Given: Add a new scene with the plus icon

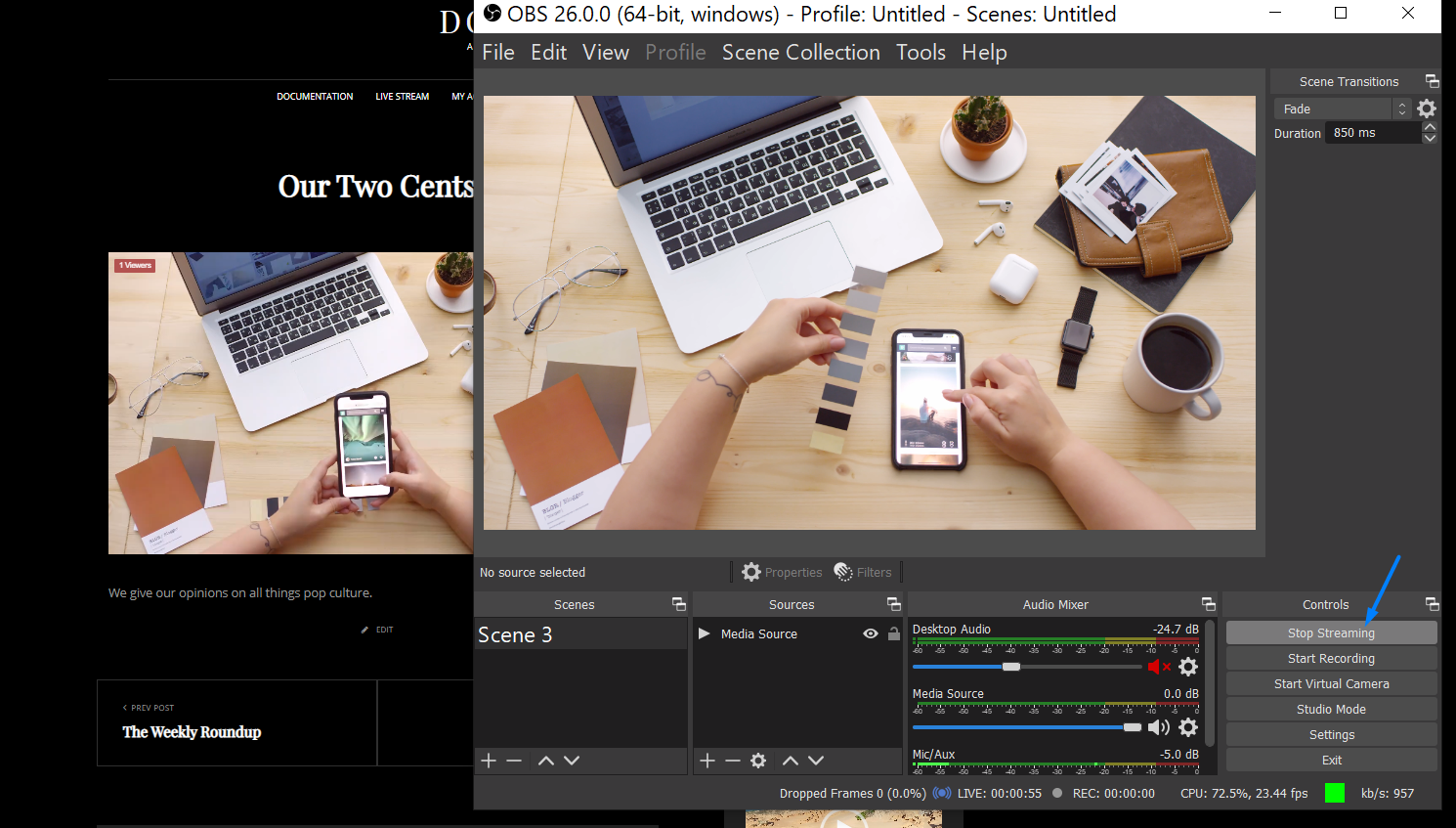Looking at the screenshot, I should 490,761.
